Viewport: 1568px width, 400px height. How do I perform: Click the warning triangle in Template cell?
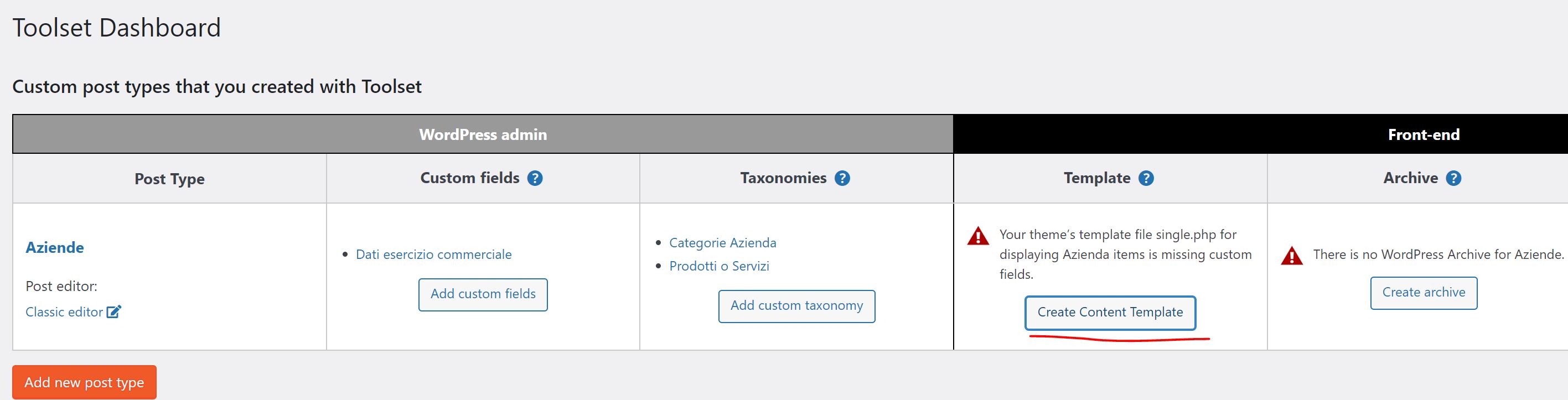pos(978,236)
